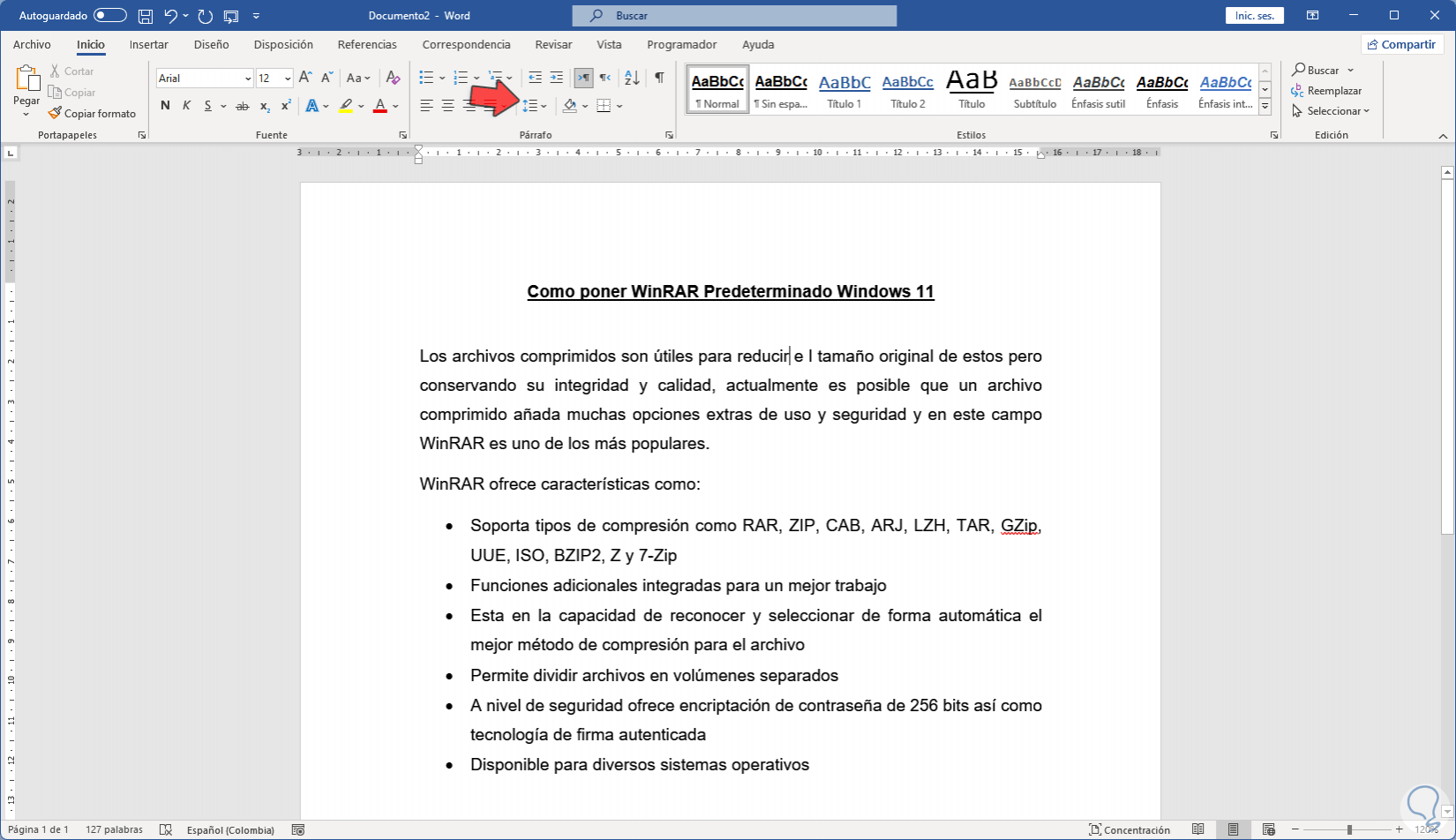Click the spelling check icon in the status bar
The image size is (1456, 840).
coord(165,829)
